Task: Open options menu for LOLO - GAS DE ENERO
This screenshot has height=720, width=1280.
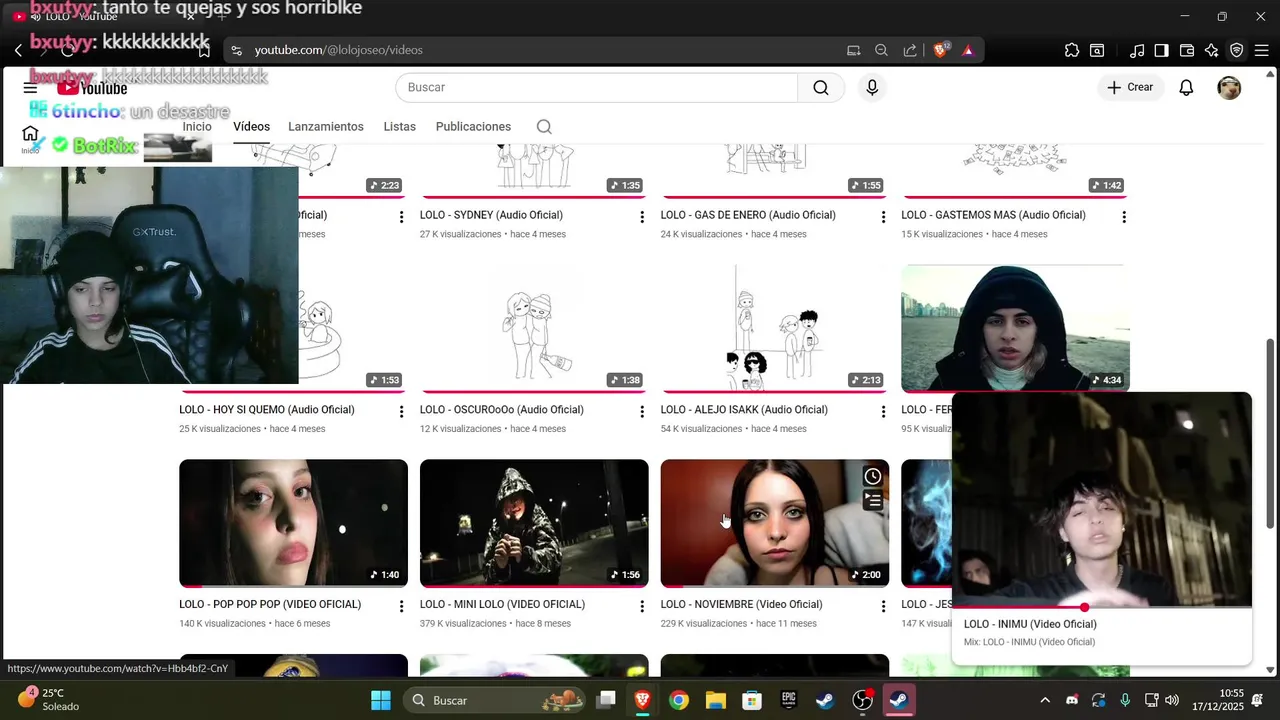Action: 883,217
